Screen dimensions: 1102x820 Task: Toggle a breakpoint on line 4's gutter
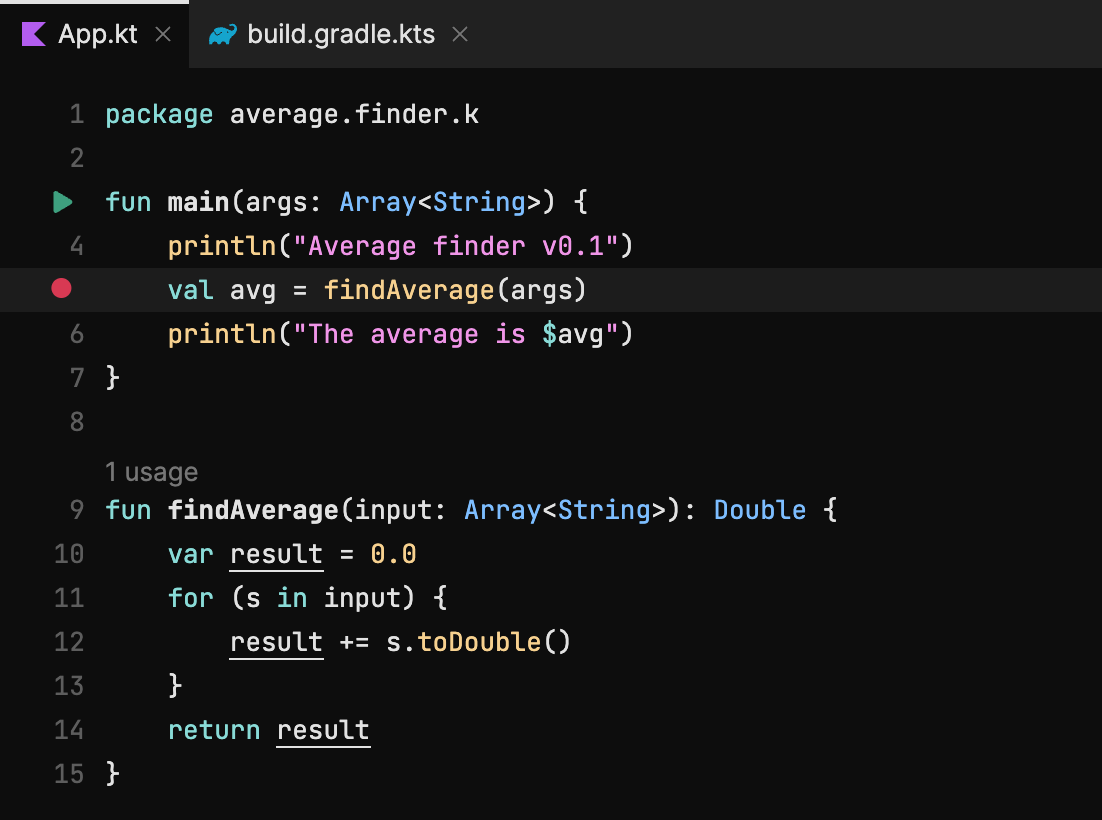[62, 246]
